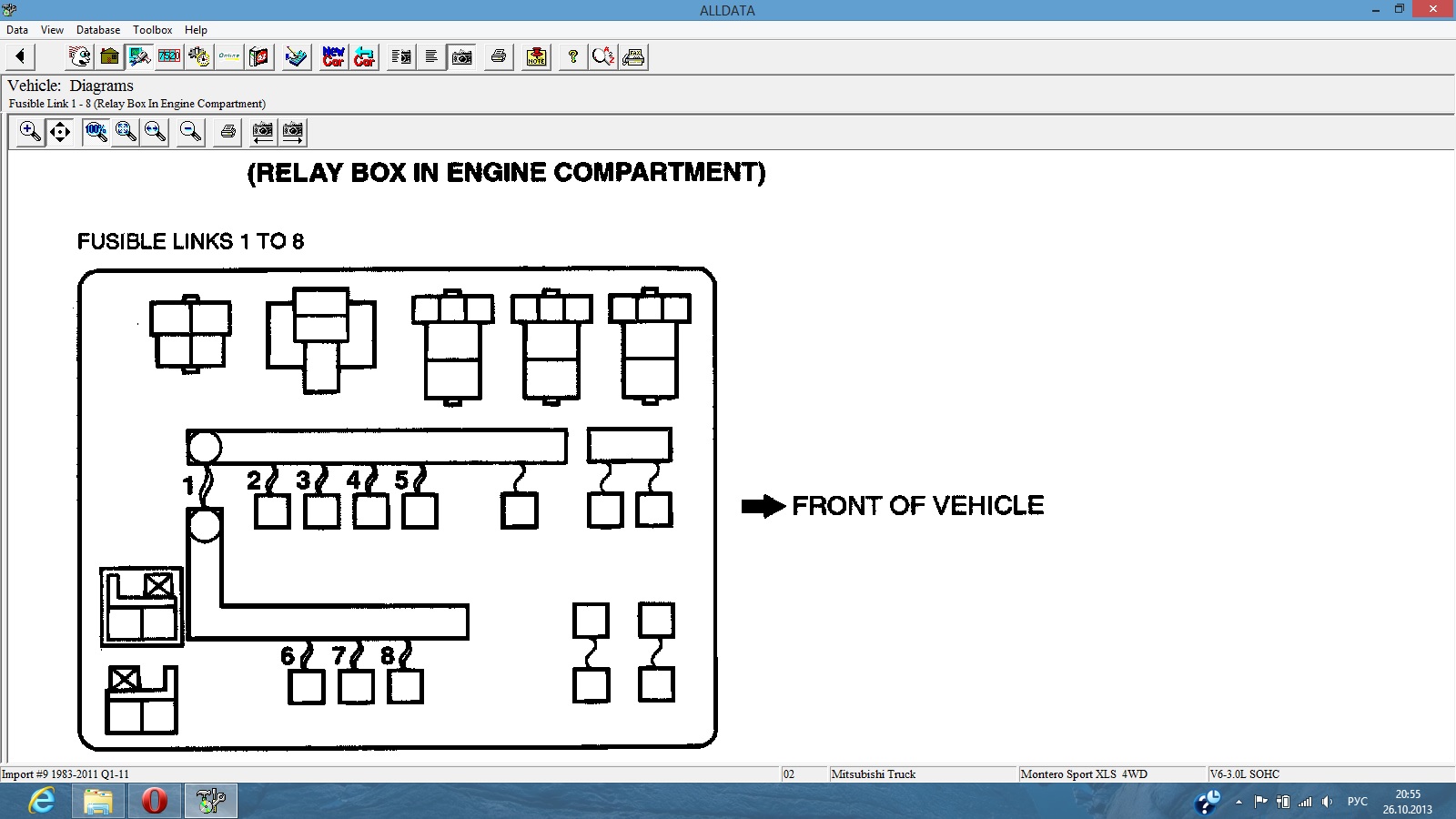Viewport: 1456px width, 819px height.
Task: Click the Online toolbar icon
Action: [229, 57]
